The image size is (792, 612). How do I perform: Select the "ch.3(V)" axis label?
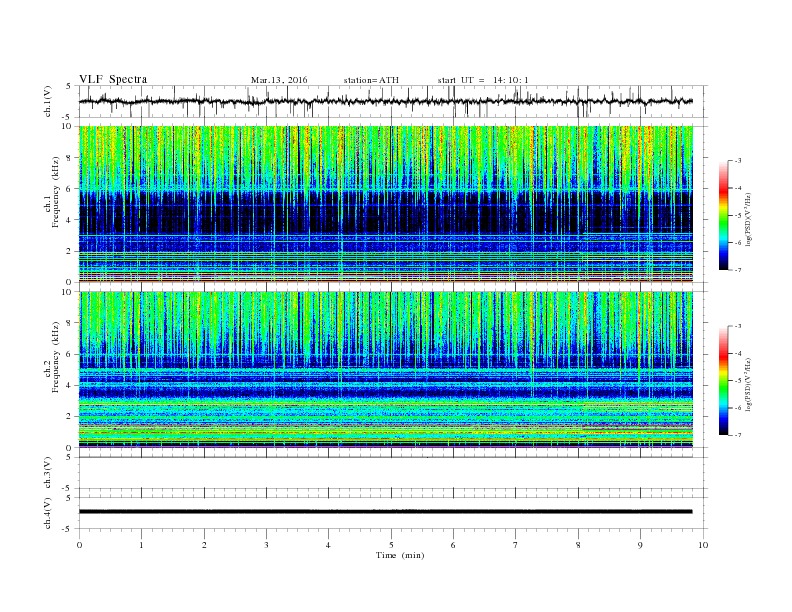click(x=48, y=473)
